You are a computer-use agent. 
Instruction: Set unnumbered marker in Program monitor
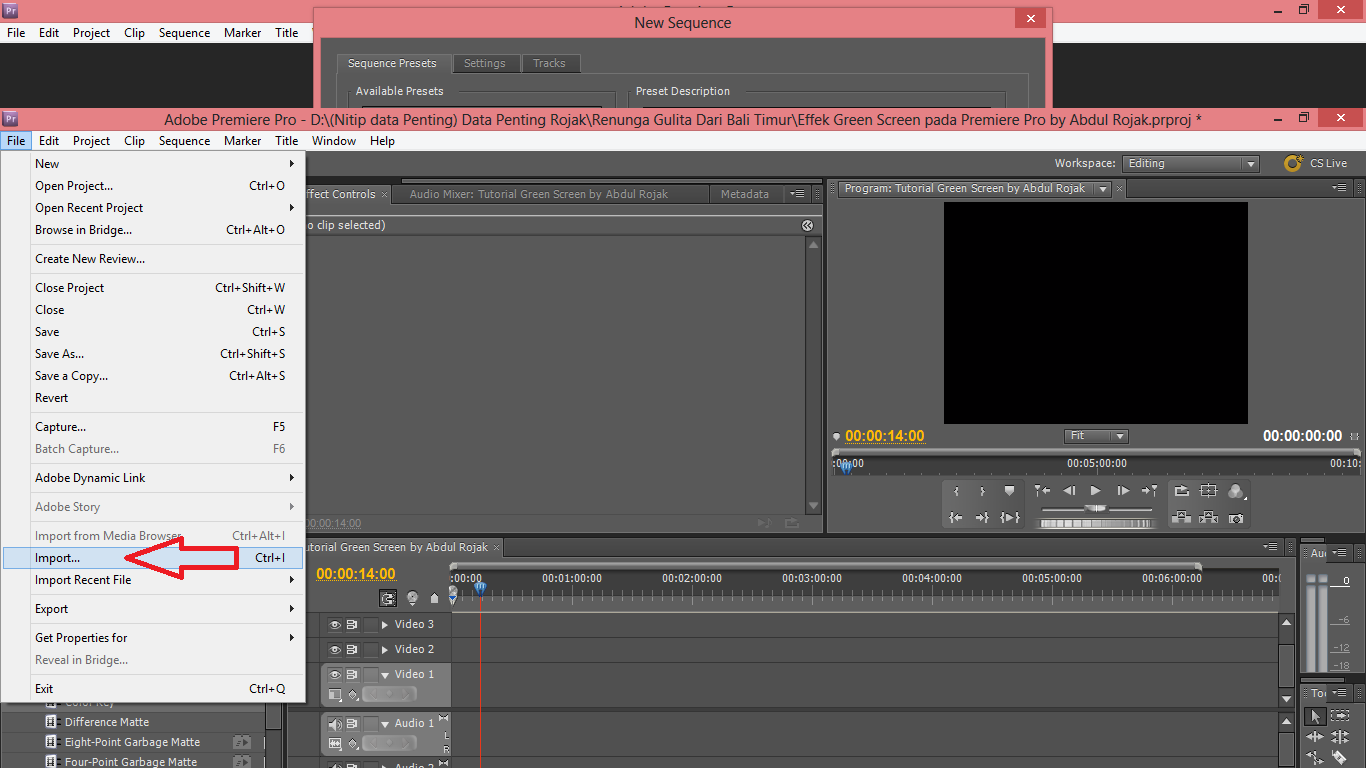1009,491
